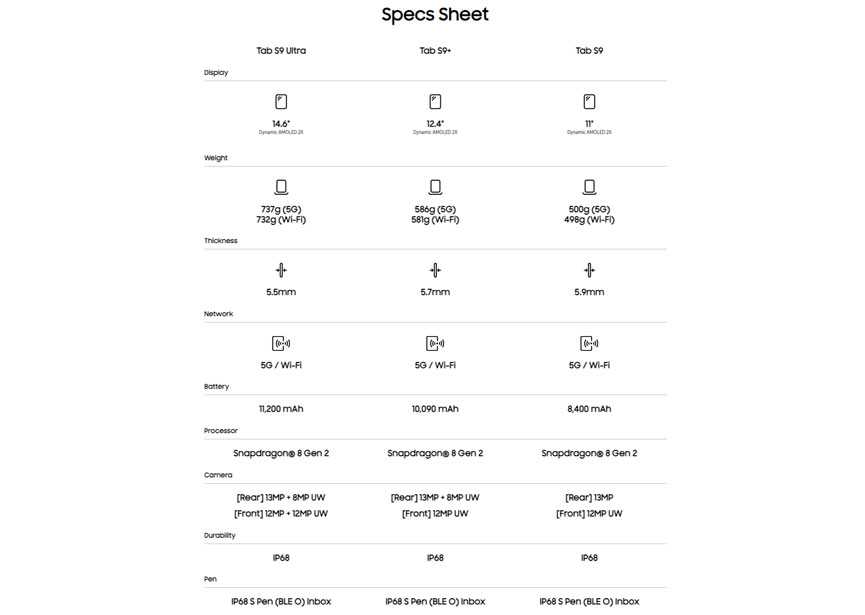Viewport: 865px width, 615px height.
Task: Select the Tab S9 Ultra column header
Action: coord(281,50)
